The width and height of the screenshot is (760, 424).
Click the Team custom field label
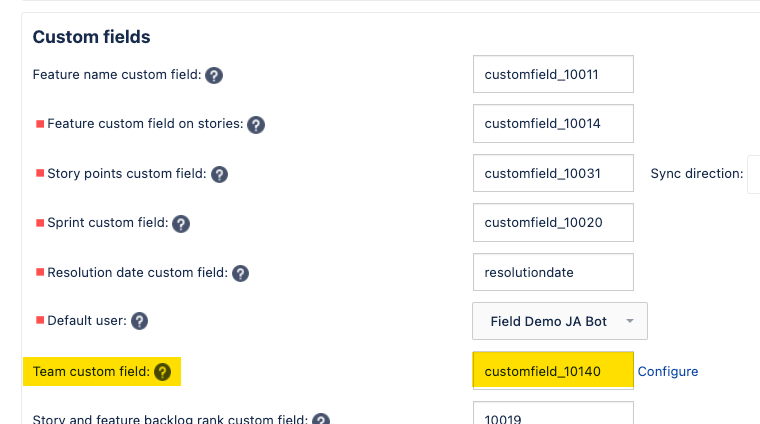coord(90,372)
